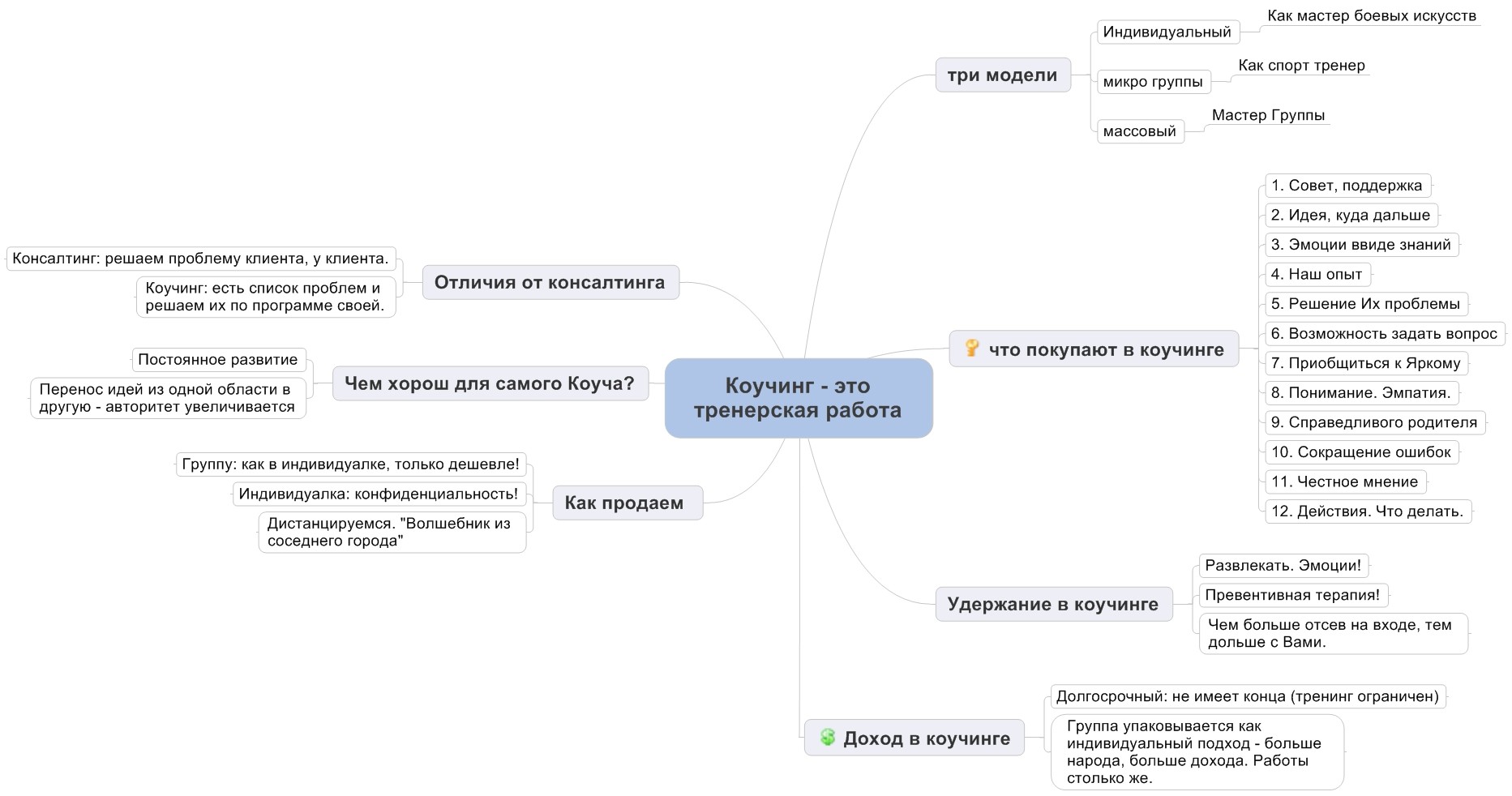Select item '6. Возможность задать вопрос'
The image size is (1512, 796).
pos(1385,333)
